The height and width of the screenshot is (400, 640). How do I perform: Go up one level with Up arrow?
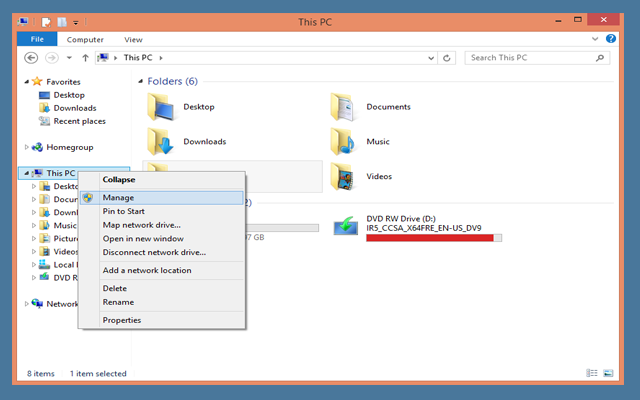coord(85,58)
